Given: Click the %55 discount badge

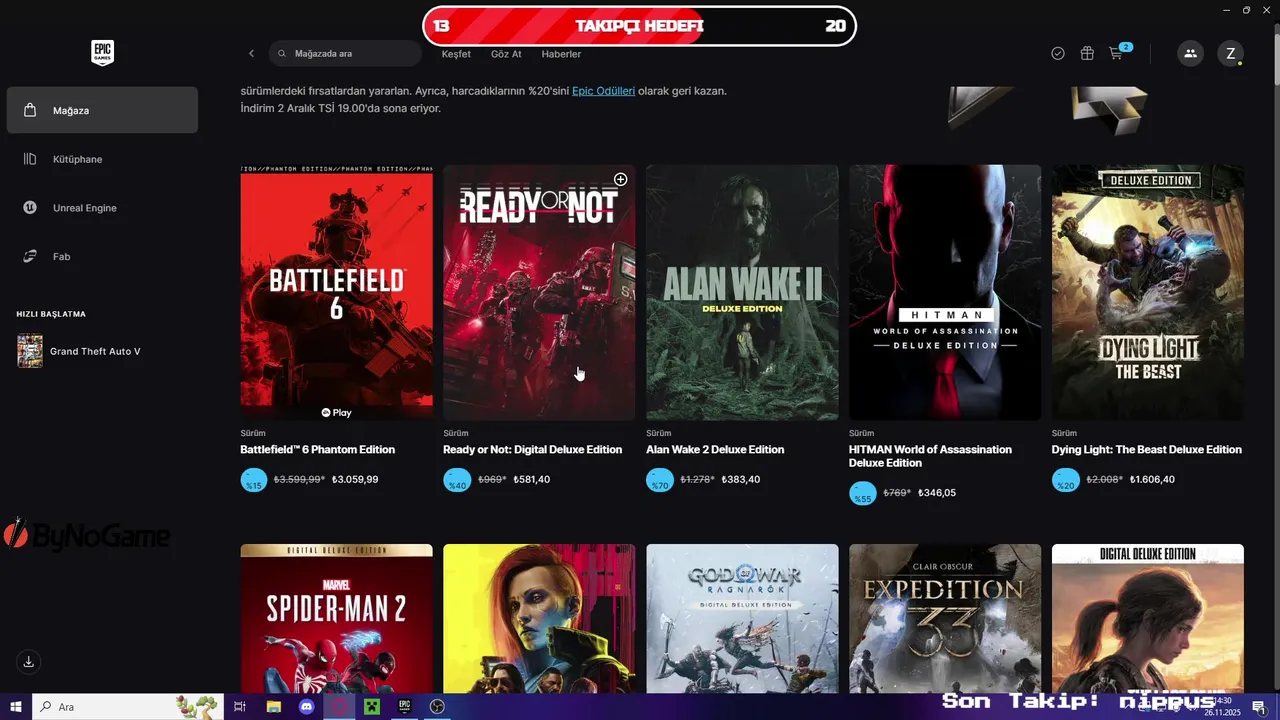Looking at the screenshot, I should coord(862,493).
